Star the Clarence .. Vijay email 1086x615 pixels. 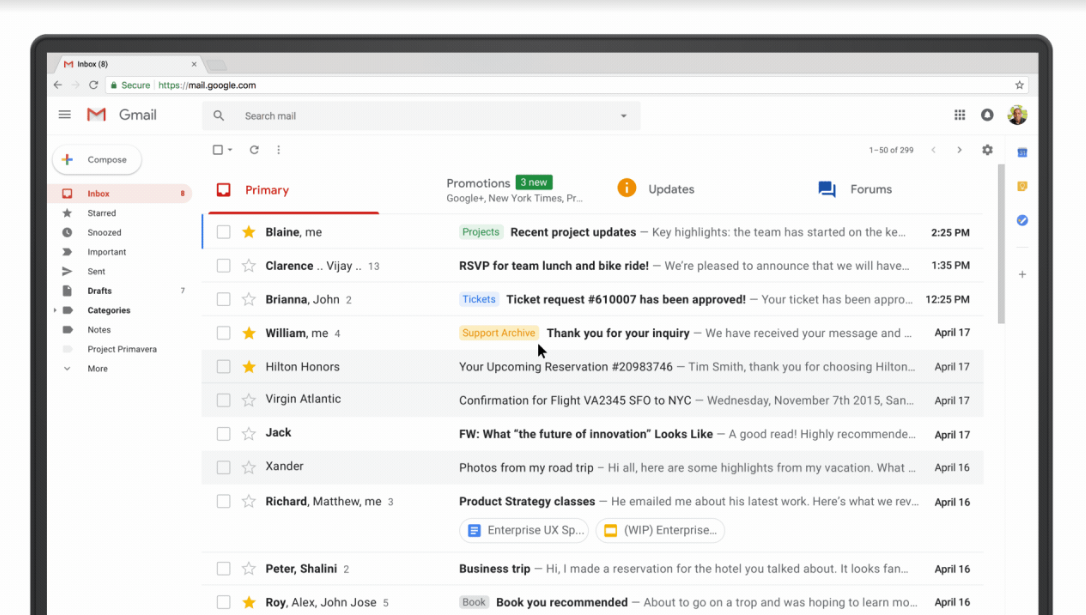(x=249, y=266)
